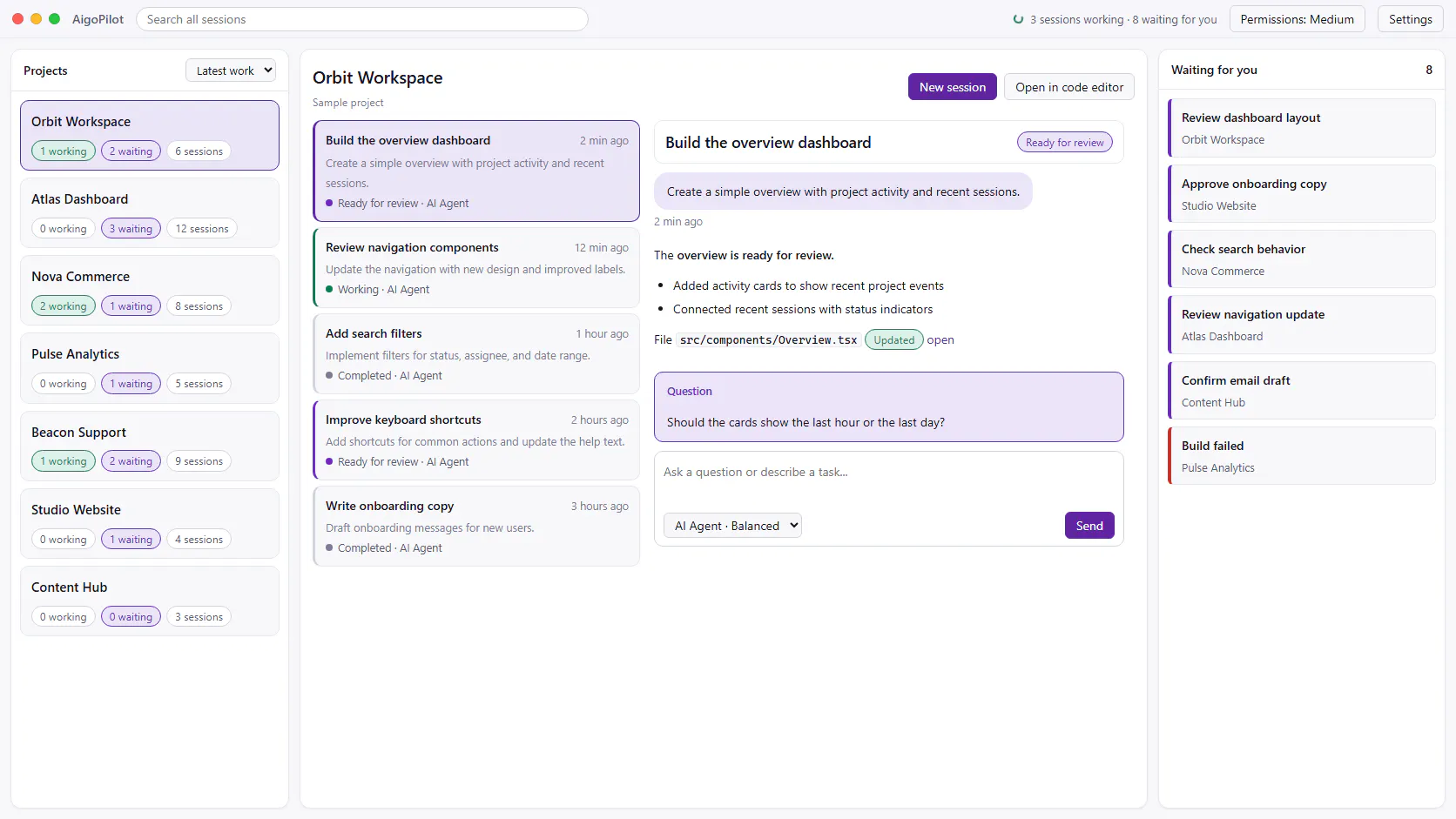Viewport: 1456px width, 819px height.
Task: Open the Review navigation components session
Action: 476,268
